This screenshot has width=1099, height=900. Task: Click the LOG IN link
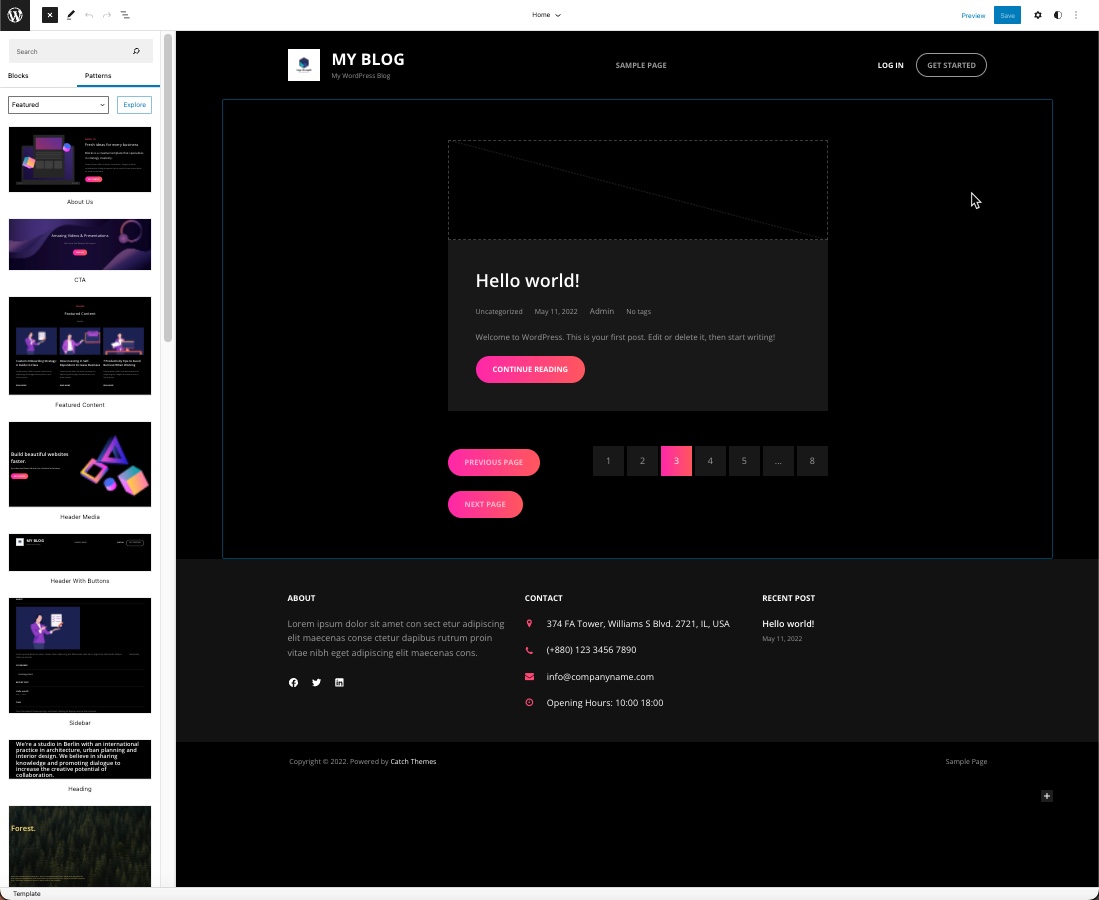(890, 65)
